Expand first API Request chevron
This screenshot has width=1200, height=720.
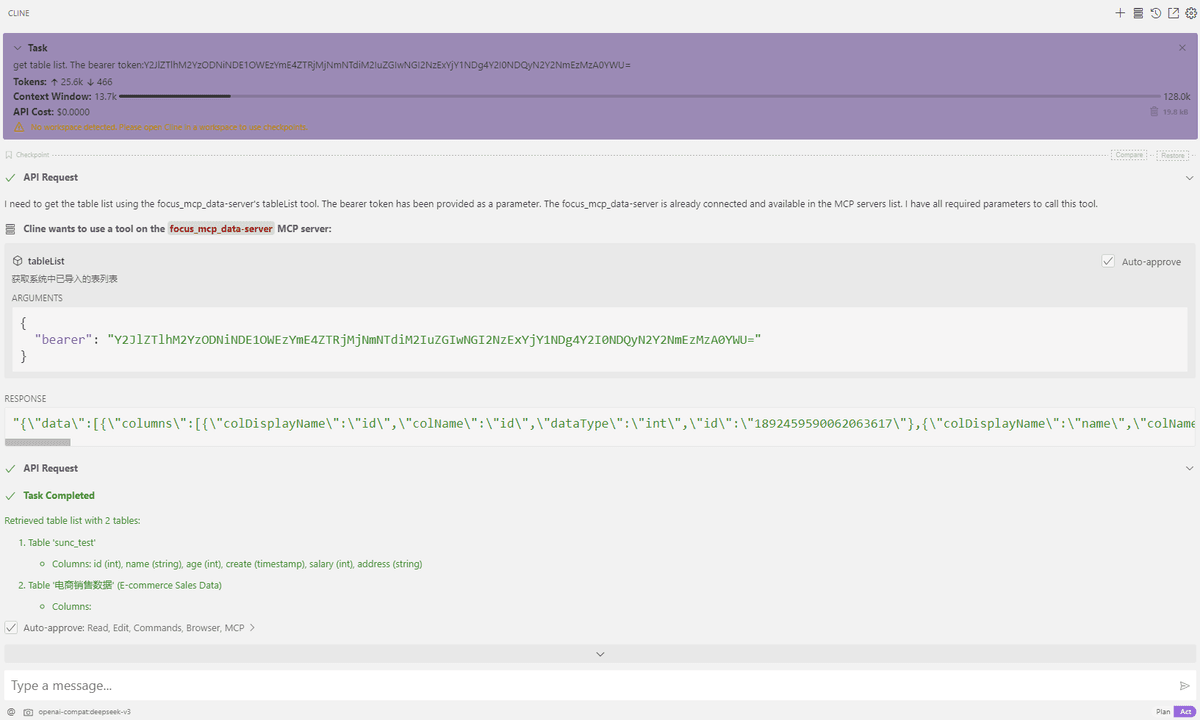coord(1189,178)
